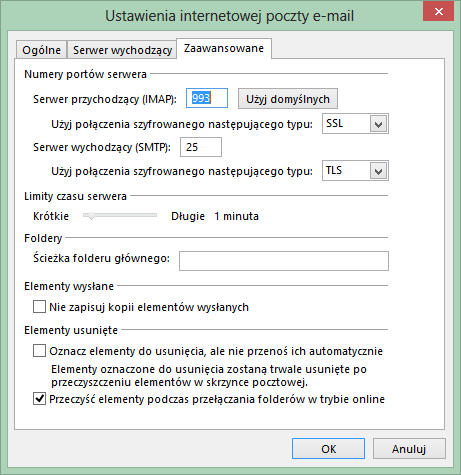Click the Ścieżka folderu głównego text field
461x475 pixels.
pyautogui.click(x=284, y=261)
